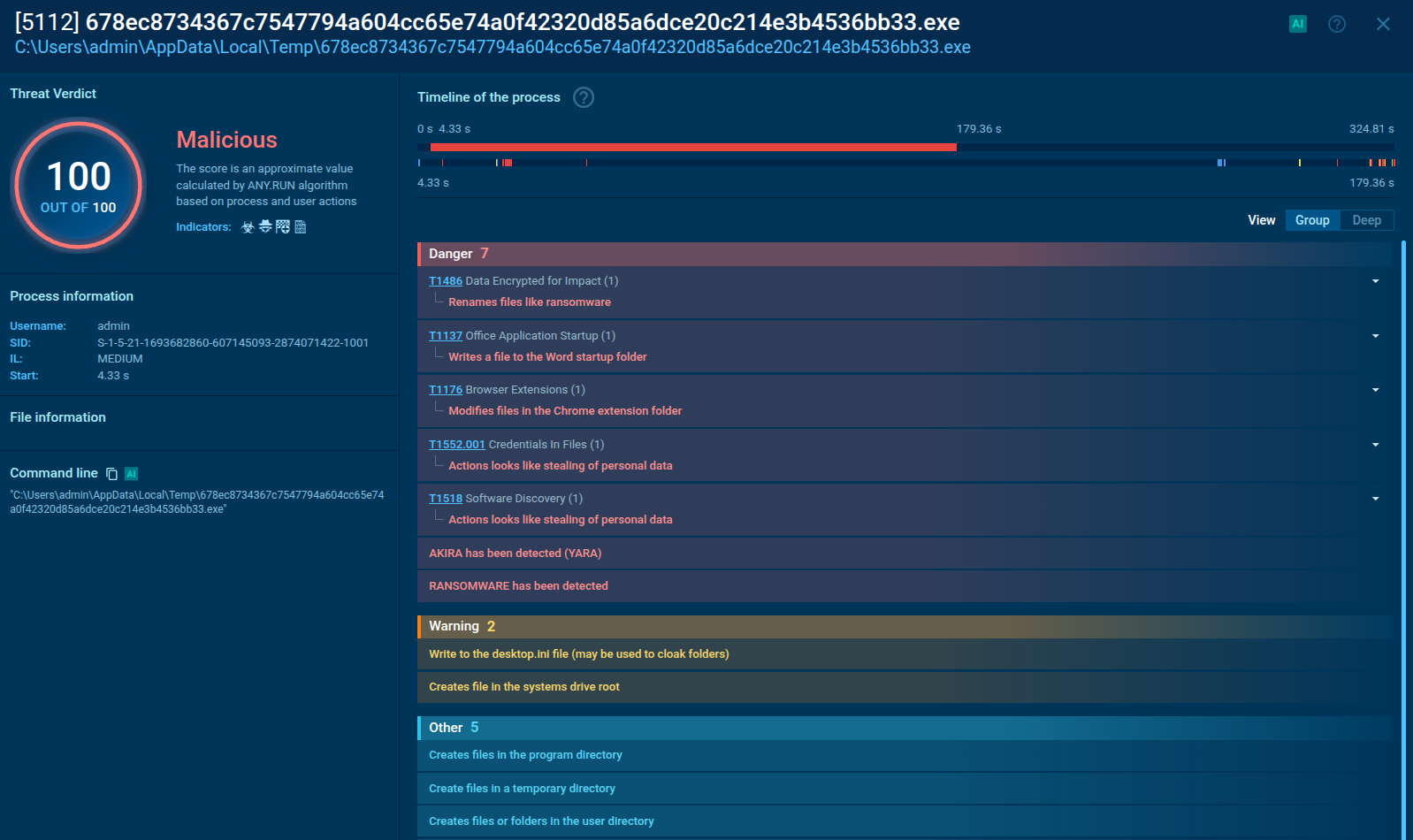This screenshot has height=840, width=1413.
Task: Click the Malicious verdict label
Action: pos(226,140)
